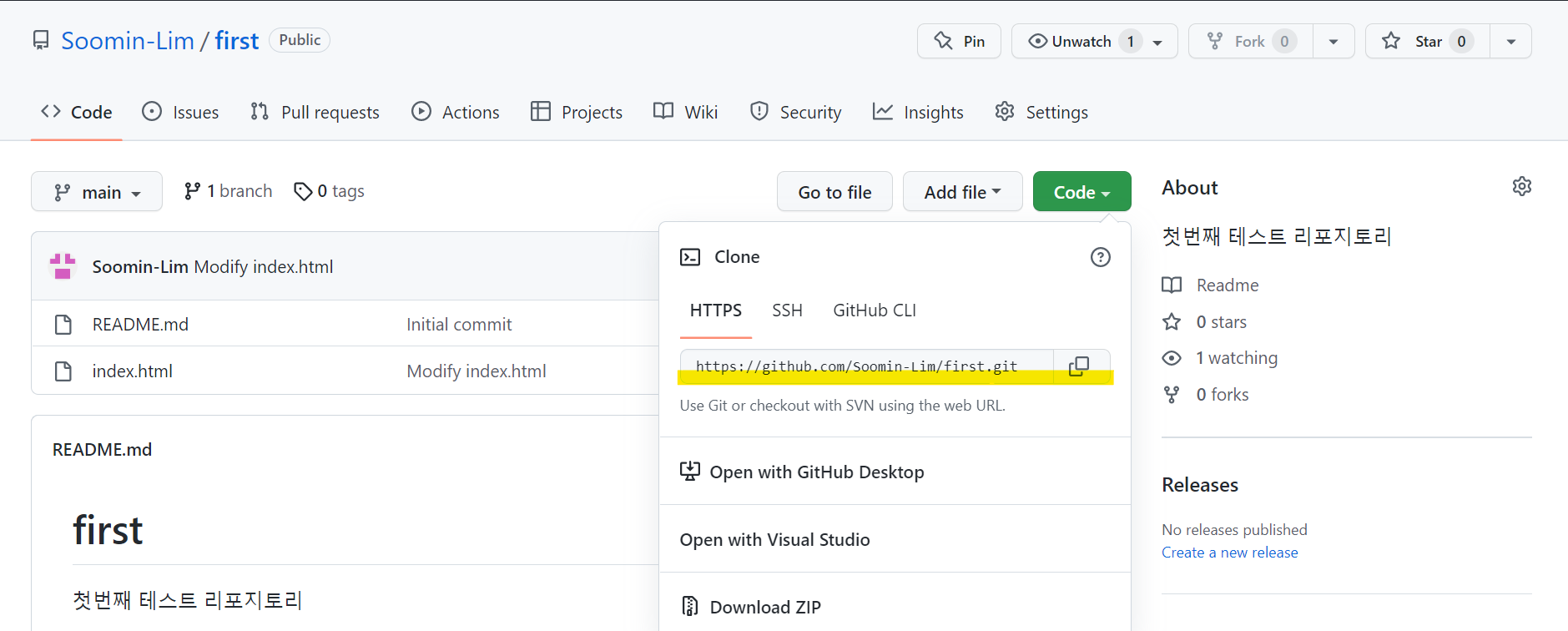Click the terminal icon next to Clone
Screen dimensions: 1568x631
[x=690, y=257]
